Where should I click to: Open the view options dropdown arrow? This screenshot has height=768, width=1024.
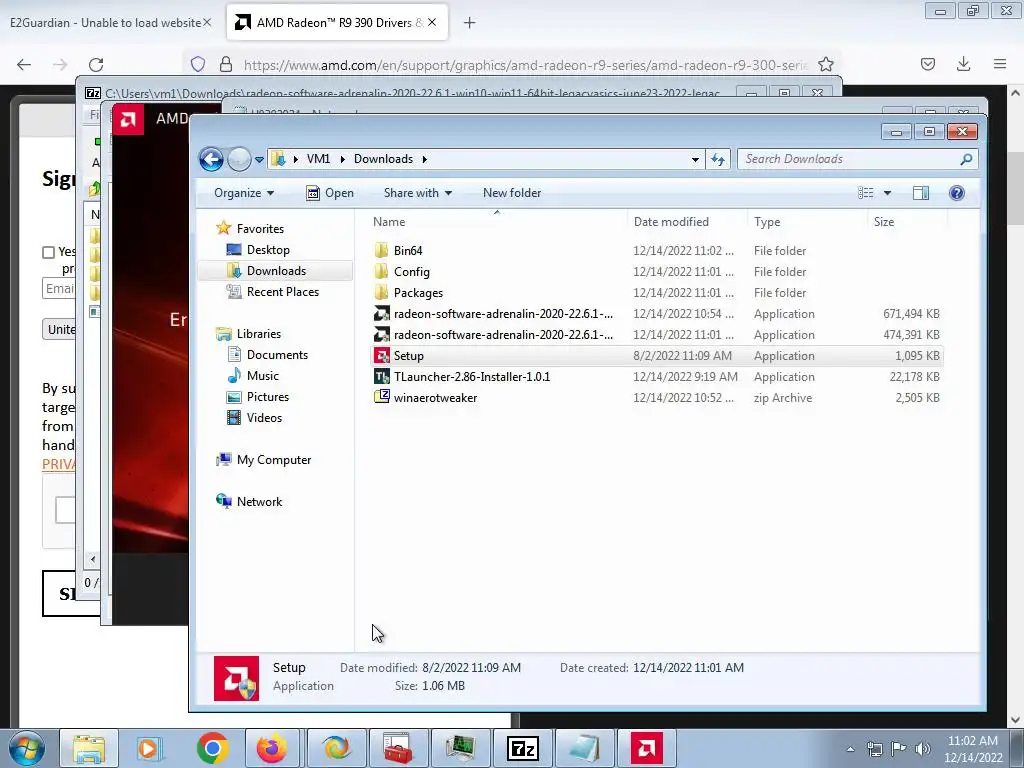(x=888, y=193)
